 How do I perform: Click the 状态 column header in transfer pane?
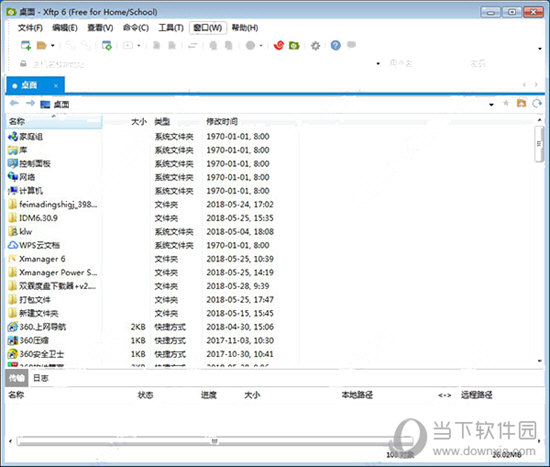(146, 395)
